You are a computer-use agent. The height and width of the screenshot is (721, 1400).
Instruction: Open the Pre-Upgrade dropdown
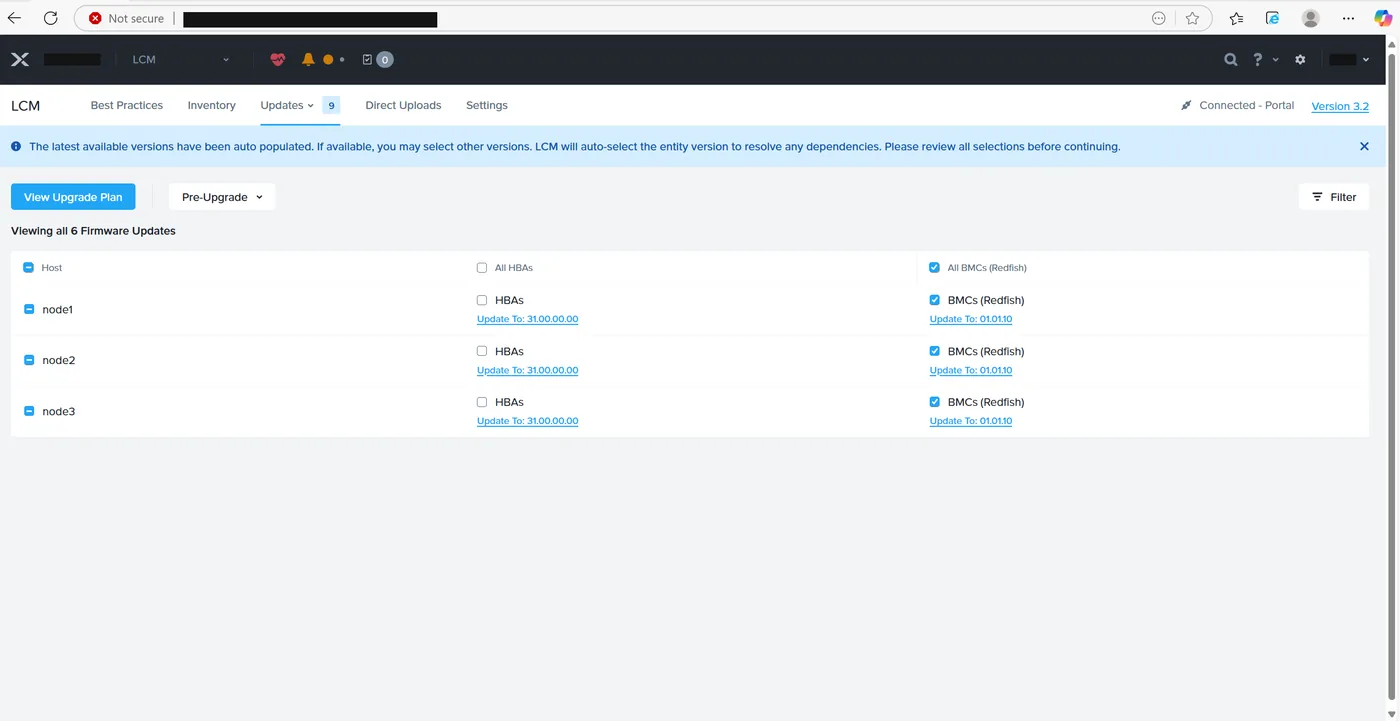pyautogui.click(x=222, y=197)
